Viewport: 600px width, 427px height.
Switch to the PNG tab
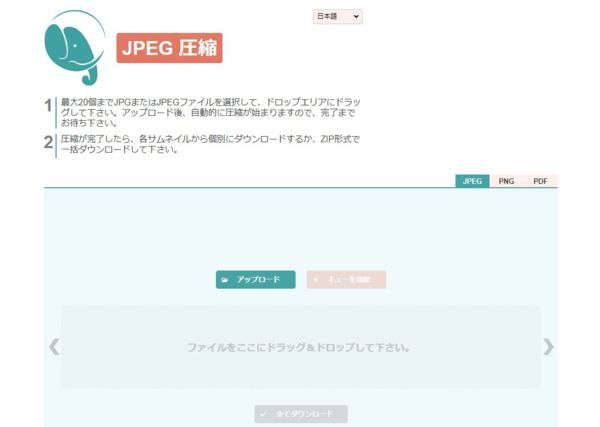[506, 181]
